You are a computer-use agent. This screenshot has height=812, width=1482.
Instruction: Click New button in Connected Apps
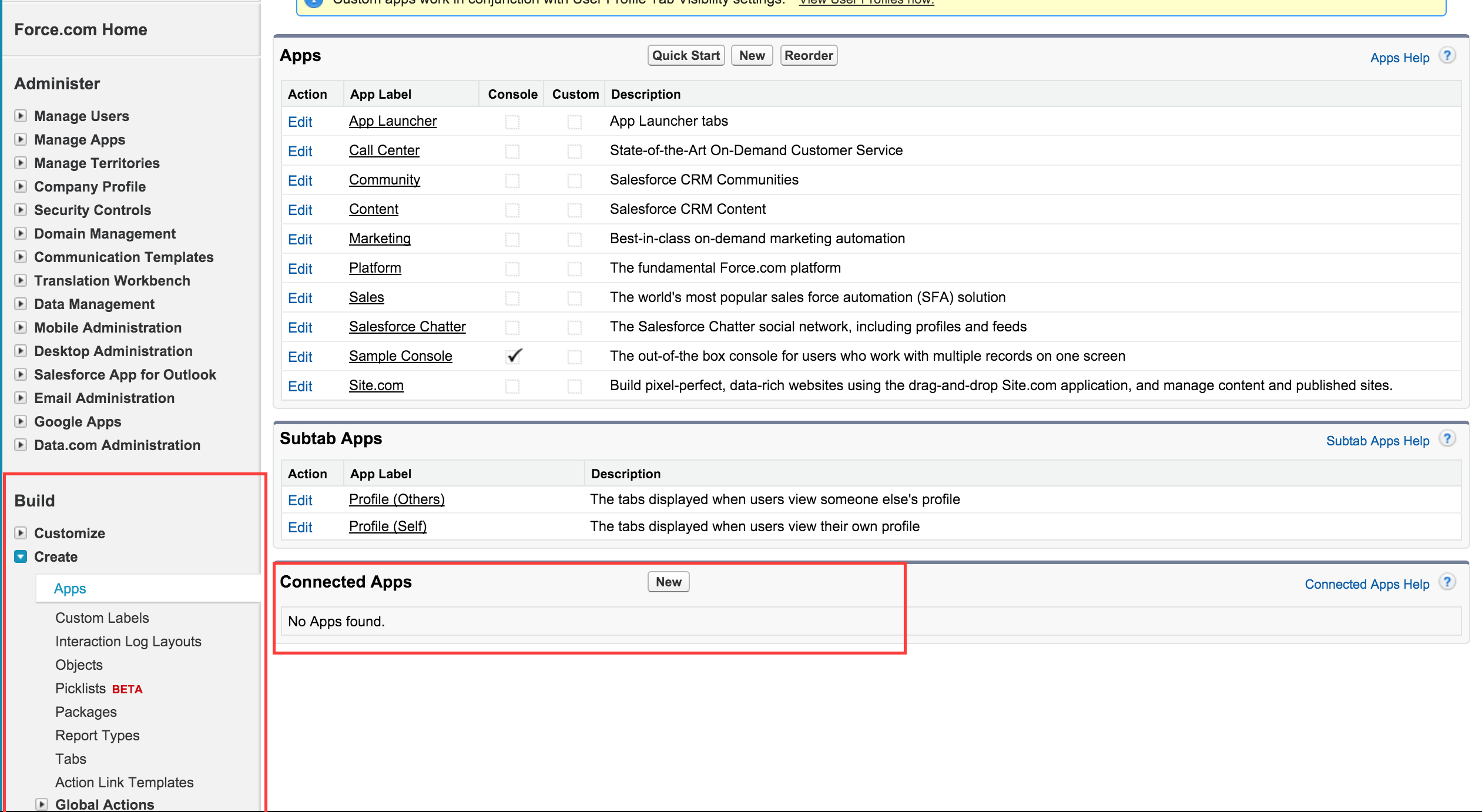[668, 582]
